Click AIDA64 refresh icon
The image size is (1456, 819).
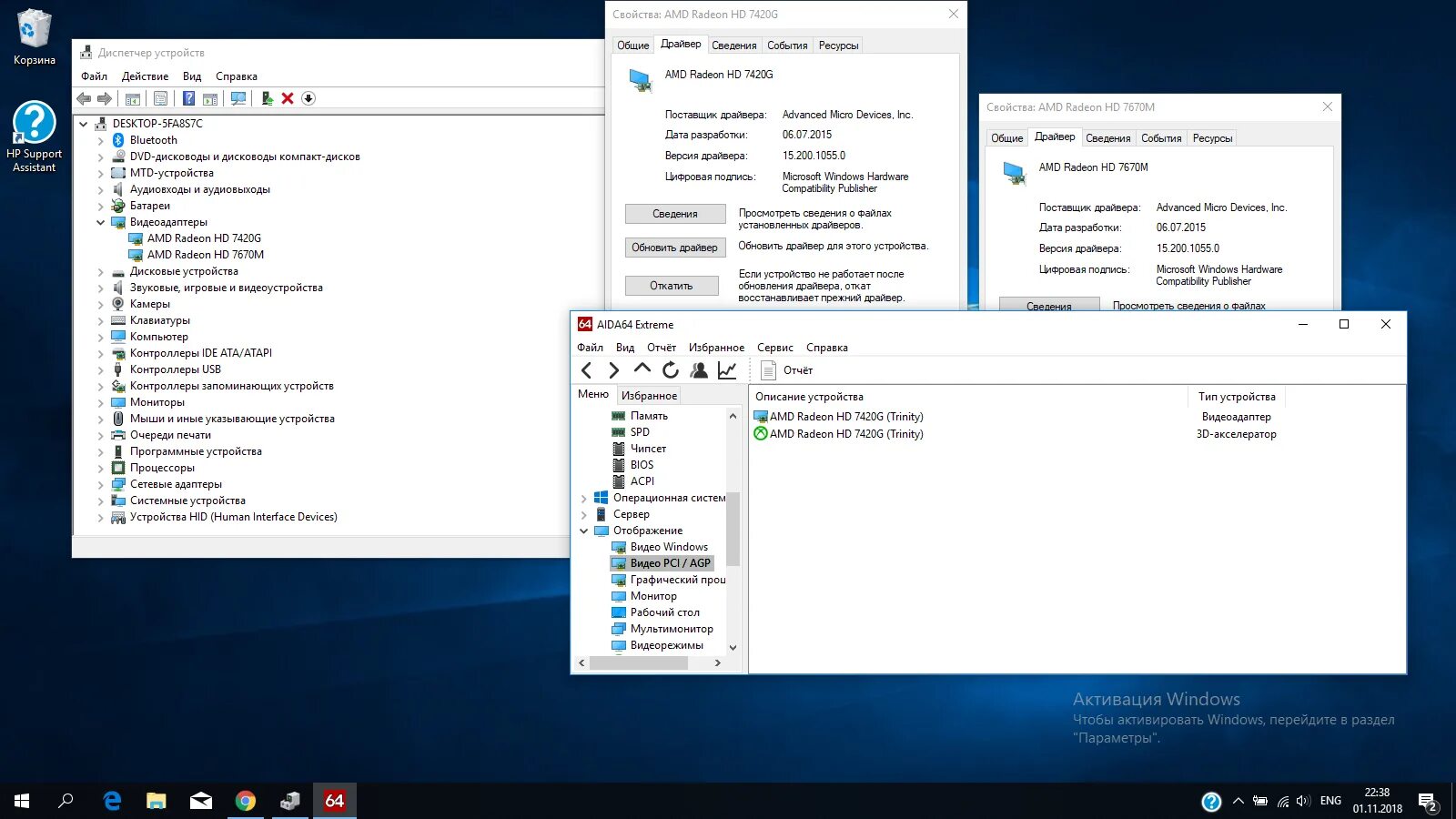click(x=671, y=369)
